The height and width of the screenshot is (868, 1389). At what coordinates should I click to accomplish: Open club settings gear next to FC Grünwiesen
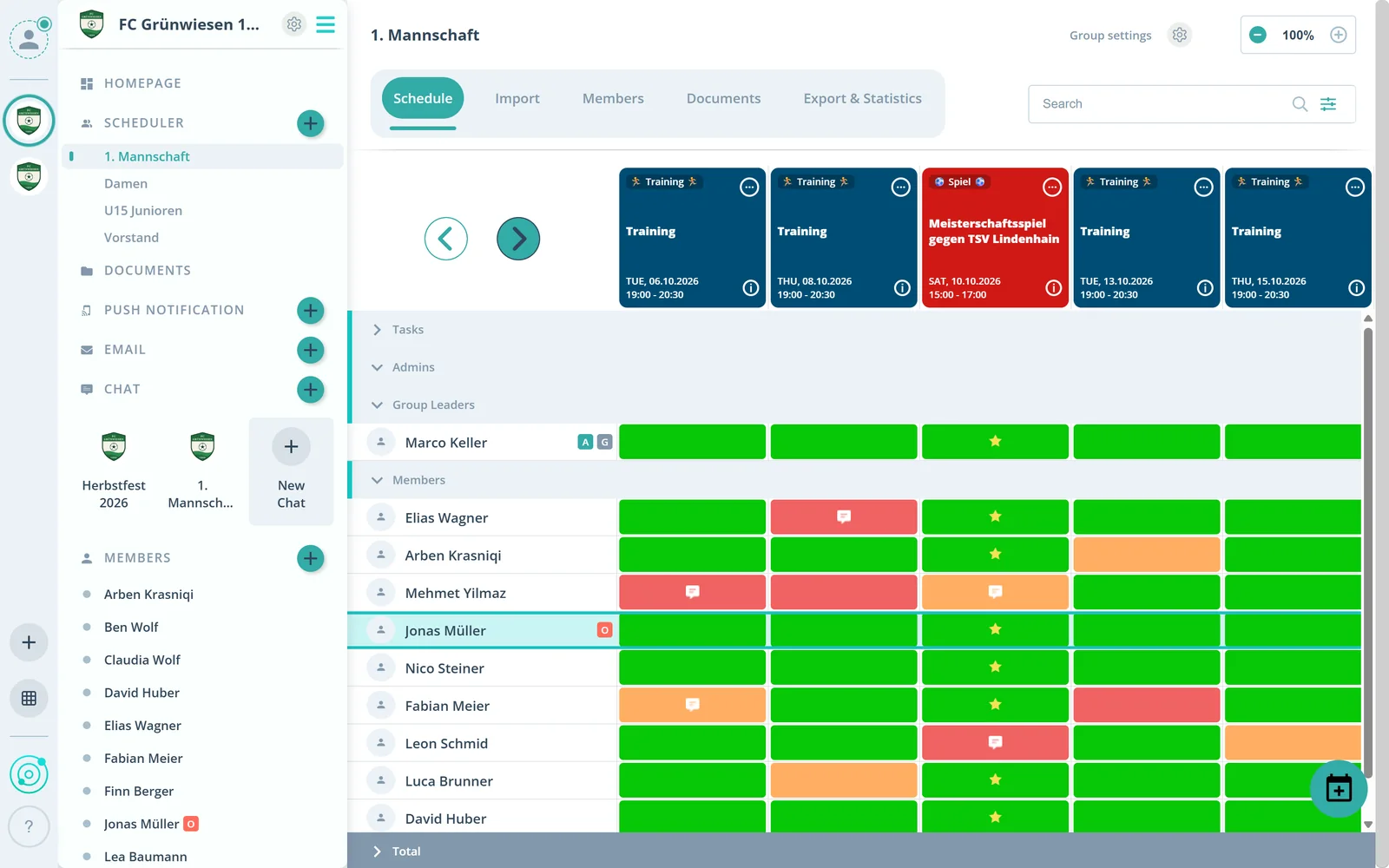click(294, 24)
